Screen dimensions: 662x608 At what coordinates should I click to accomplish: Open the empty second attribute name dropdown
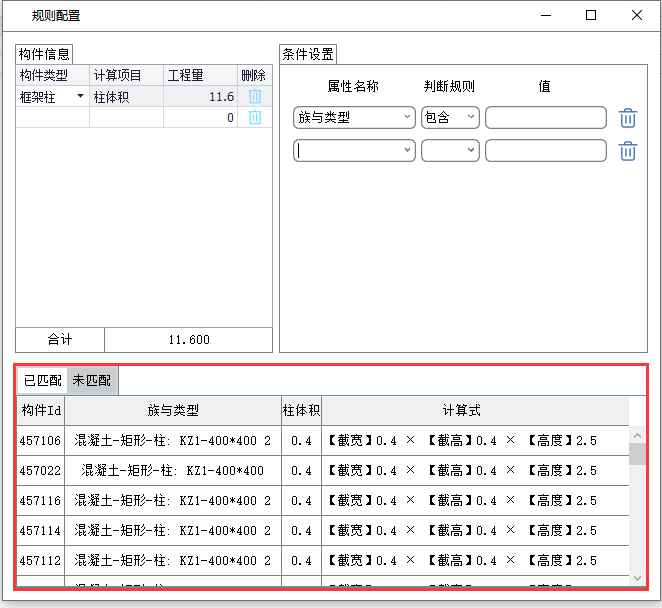click(407, 150)
